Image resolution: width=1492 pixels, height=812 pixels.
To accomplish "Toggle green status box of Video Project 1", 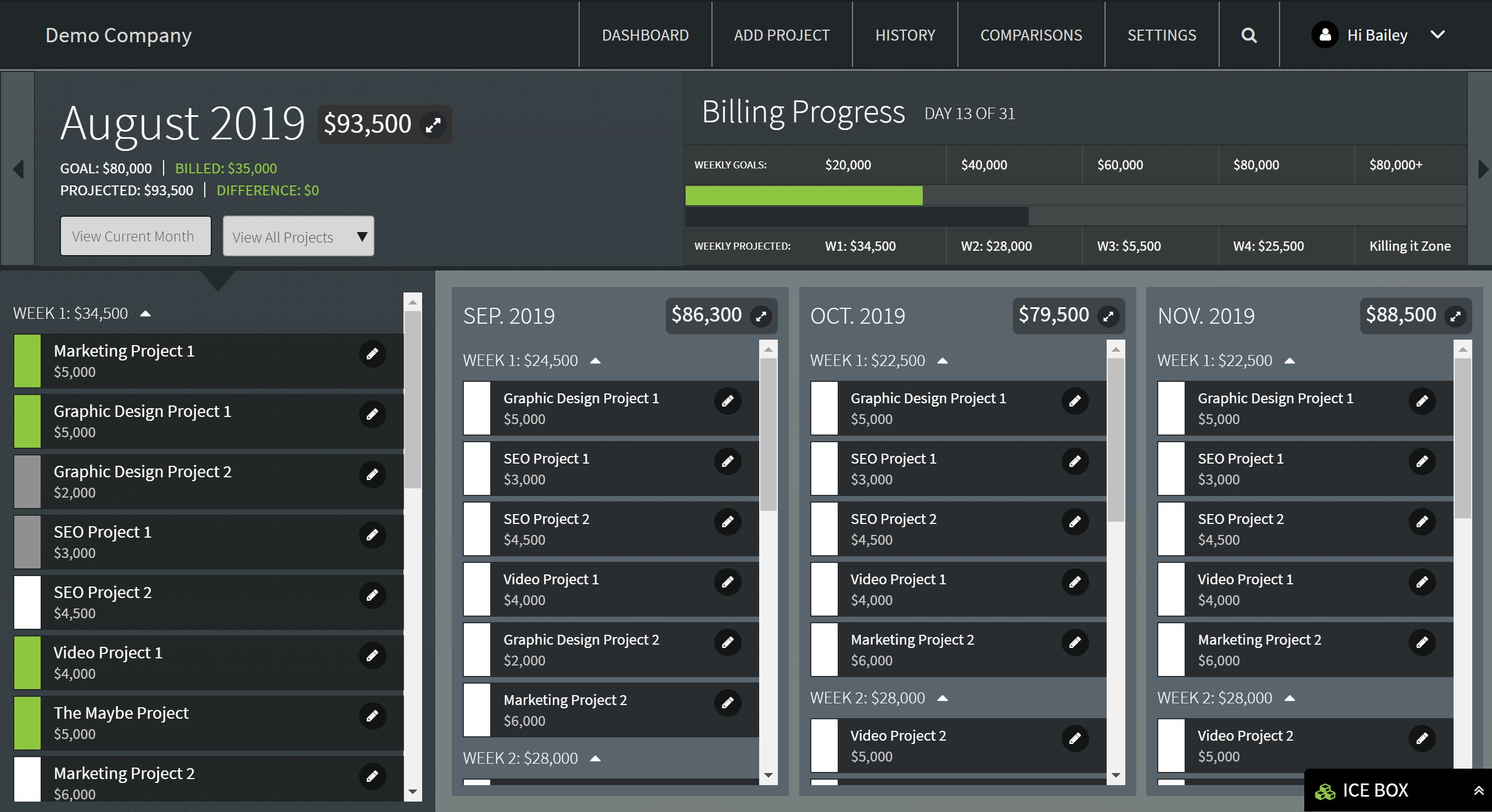I will tap(27, 663).
